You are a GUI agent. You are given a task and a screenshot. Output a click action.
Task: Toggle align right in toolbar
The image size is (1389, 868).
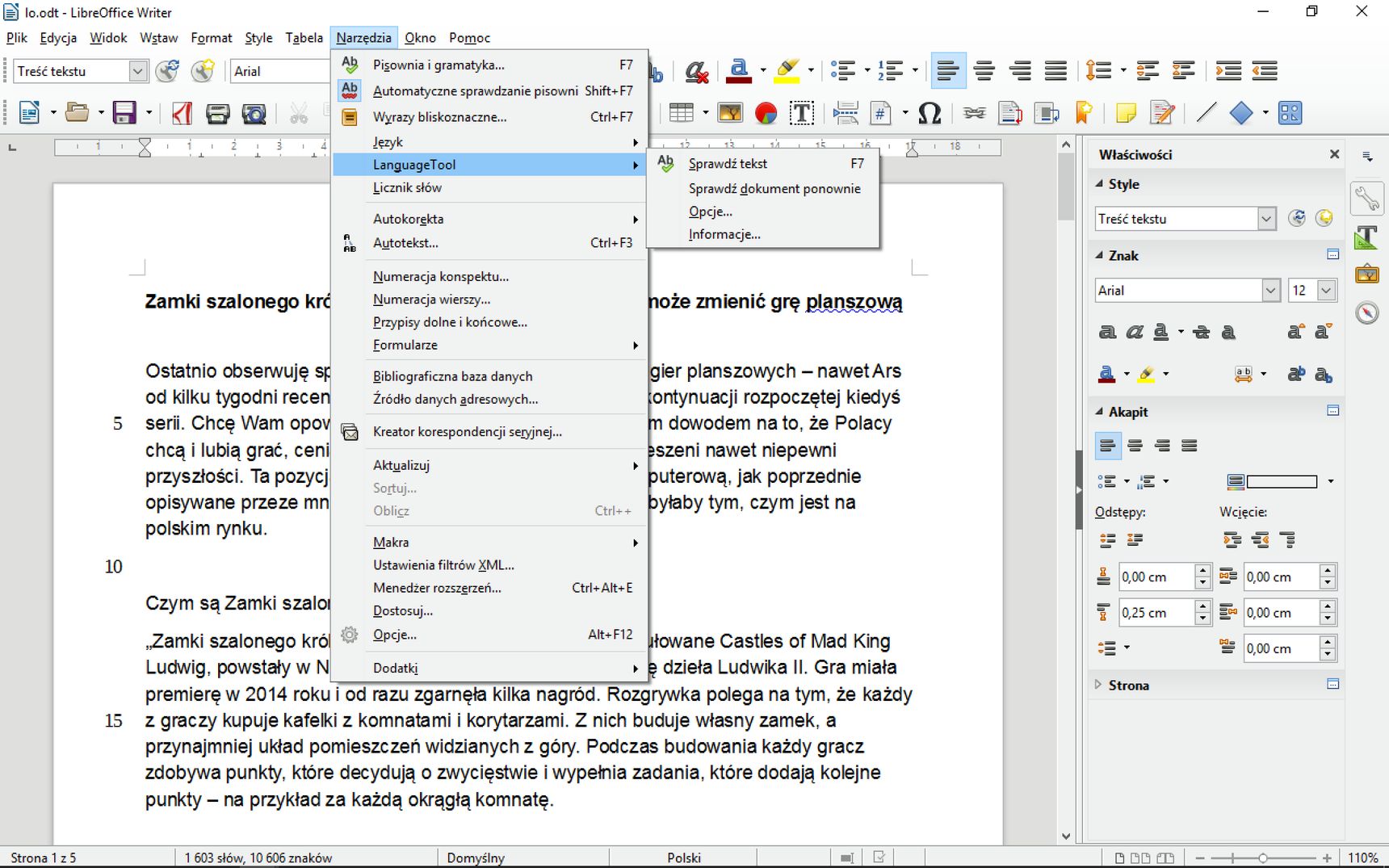coord(1020,71)
